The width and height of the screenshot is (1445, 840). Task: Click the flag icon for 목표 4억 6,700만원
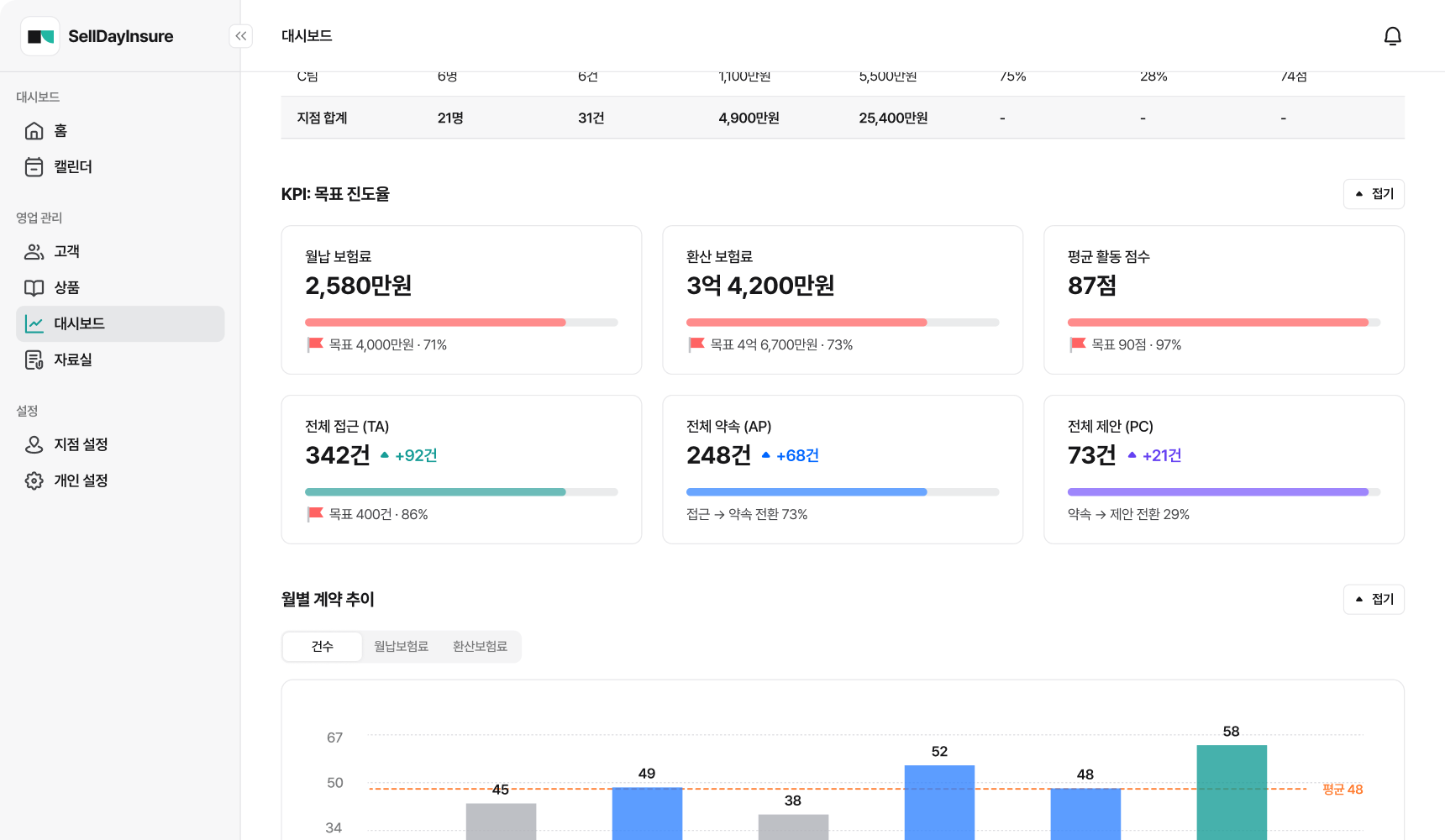point(696,344)
